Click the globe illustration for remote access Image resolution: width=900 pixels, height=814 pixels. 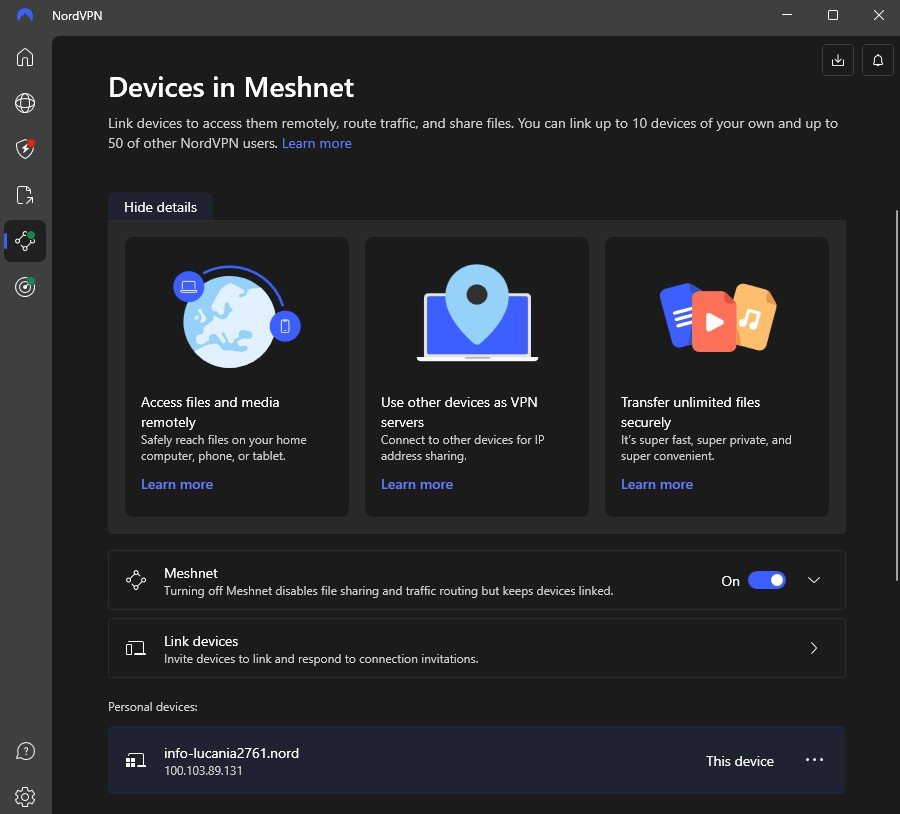point(236,316)
